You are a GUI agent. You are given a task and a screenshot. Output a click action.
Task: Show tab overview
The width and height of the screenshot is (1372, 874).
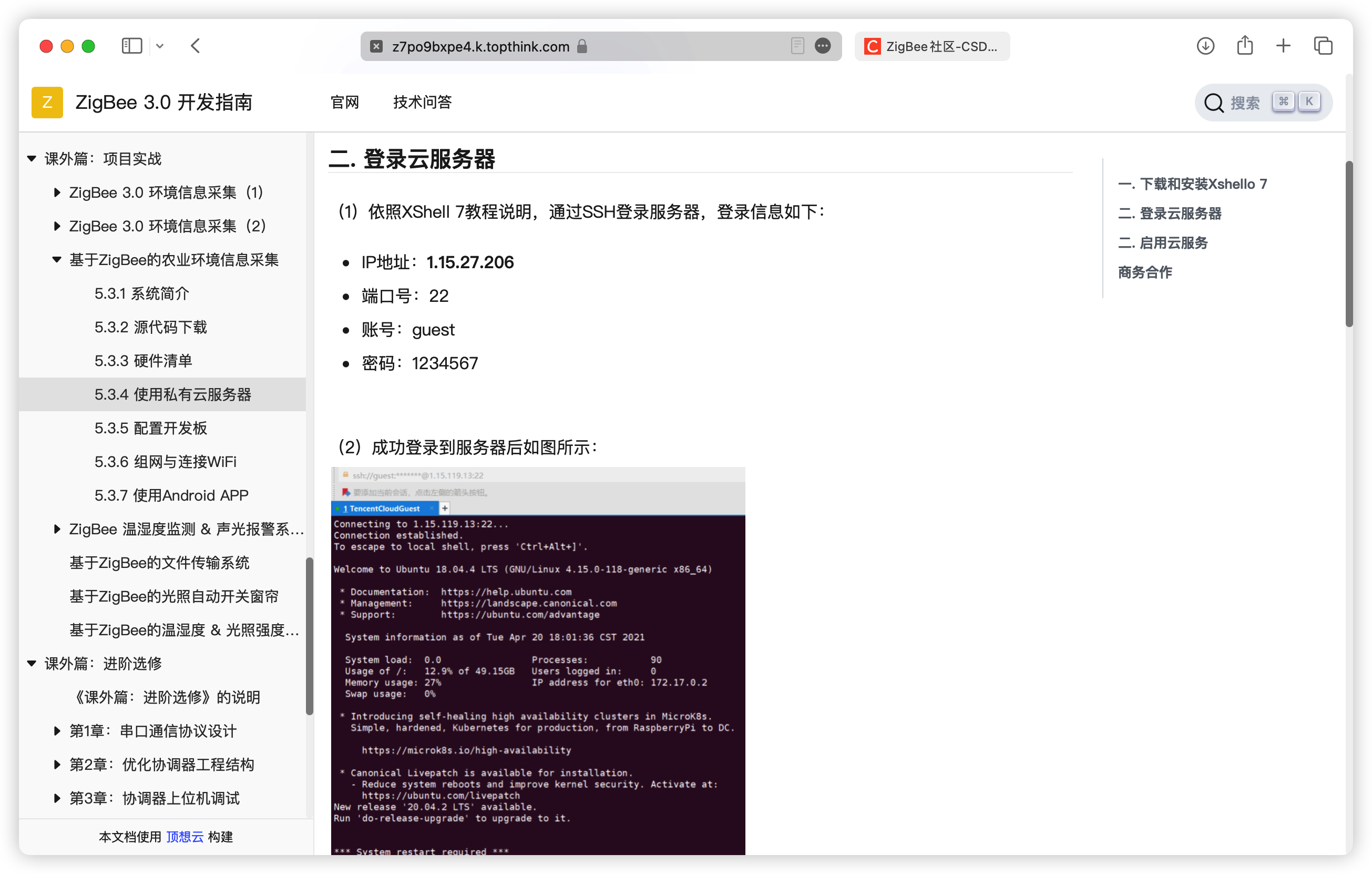1323,46
